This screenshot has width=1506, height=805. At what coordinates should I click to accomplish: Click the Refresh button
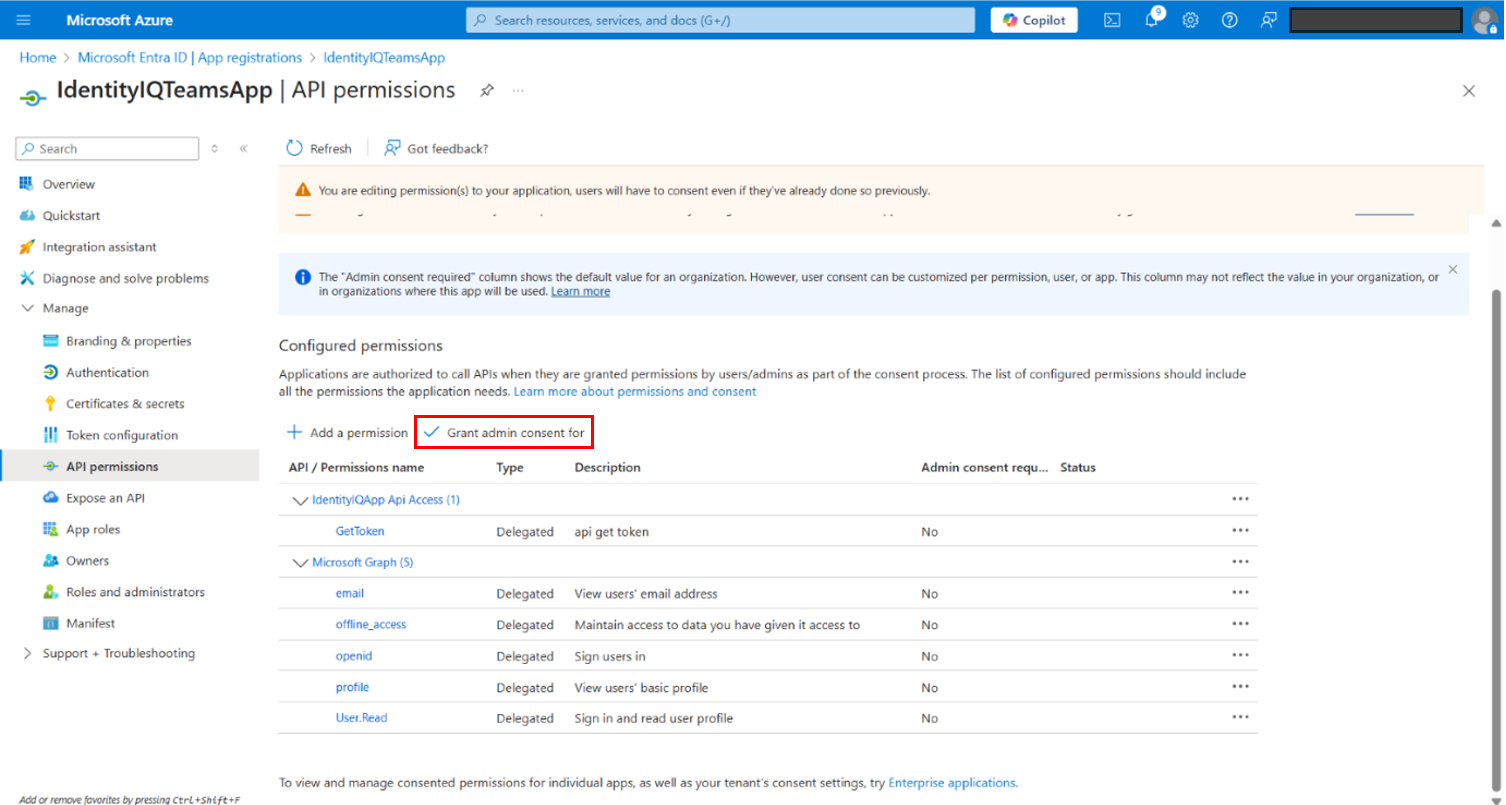point(319,148)
